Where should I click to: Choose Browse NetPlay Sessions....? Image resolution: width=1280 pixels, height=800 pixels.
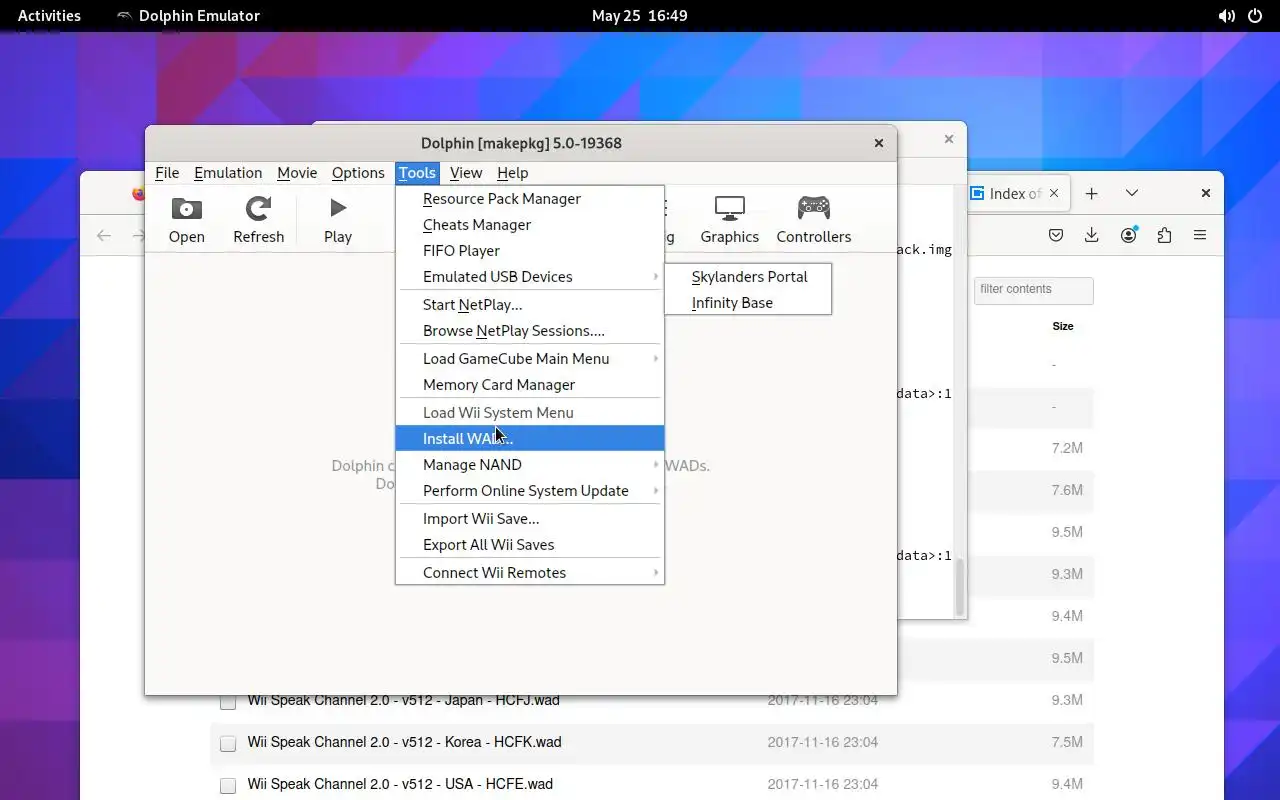tap(530, 330)
